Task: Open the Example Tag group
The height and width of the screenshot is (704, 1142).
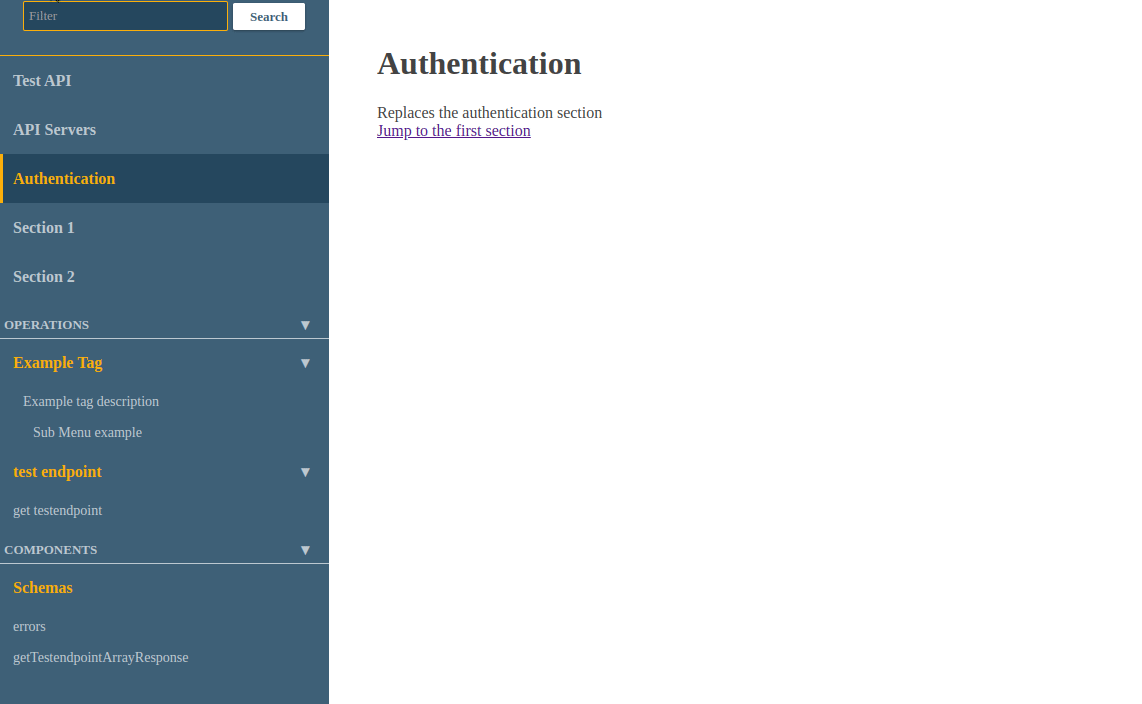Action: 57,362
